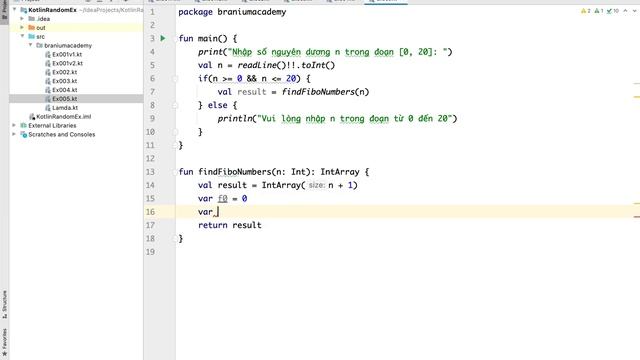
Task: Select the braniumacademy package label
Action: click(x=68, y=46)
